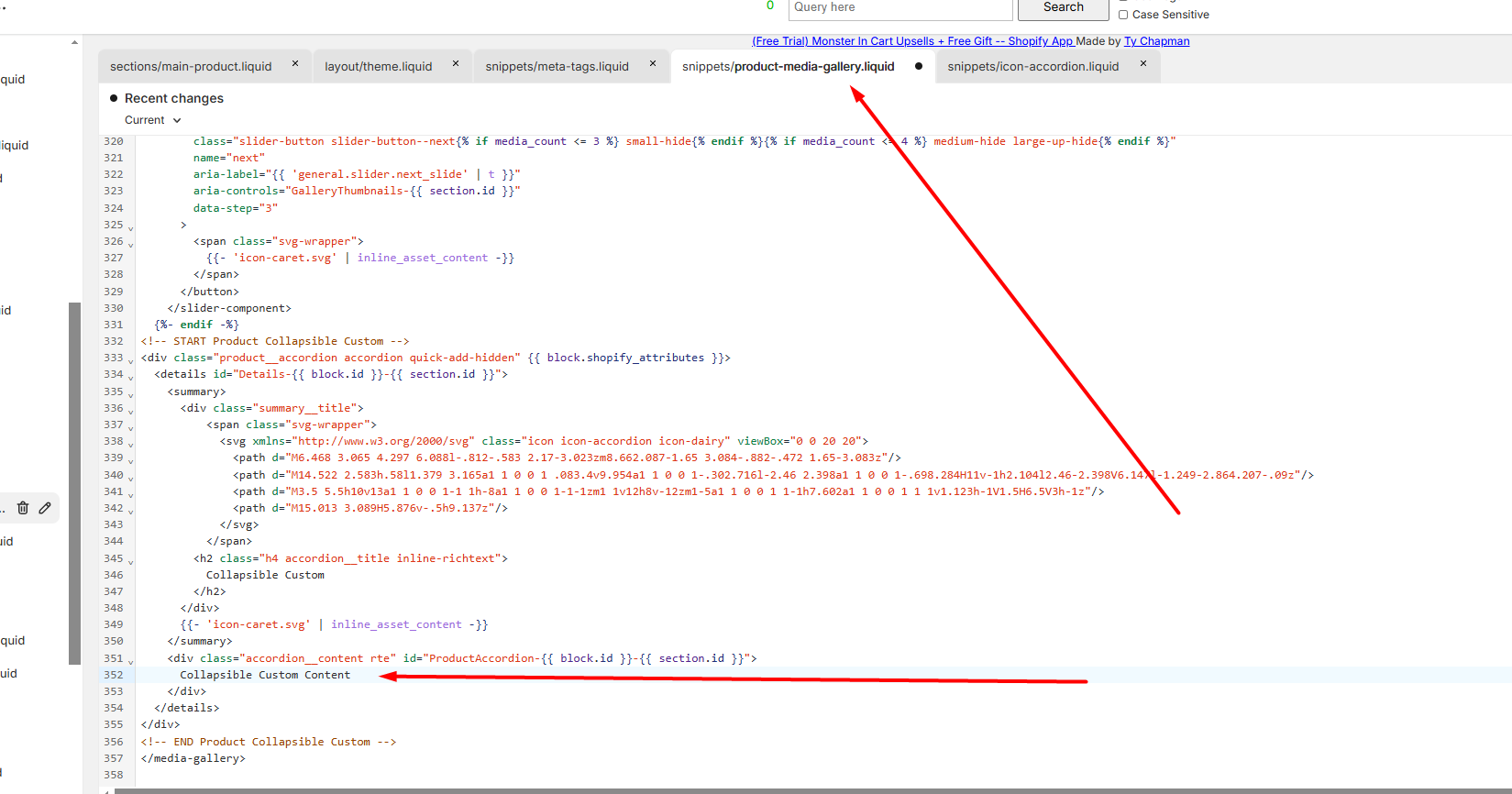Click the Search button
Image resolution: width=1512 pixels, height=794 pixels.
click(1064, 7)
